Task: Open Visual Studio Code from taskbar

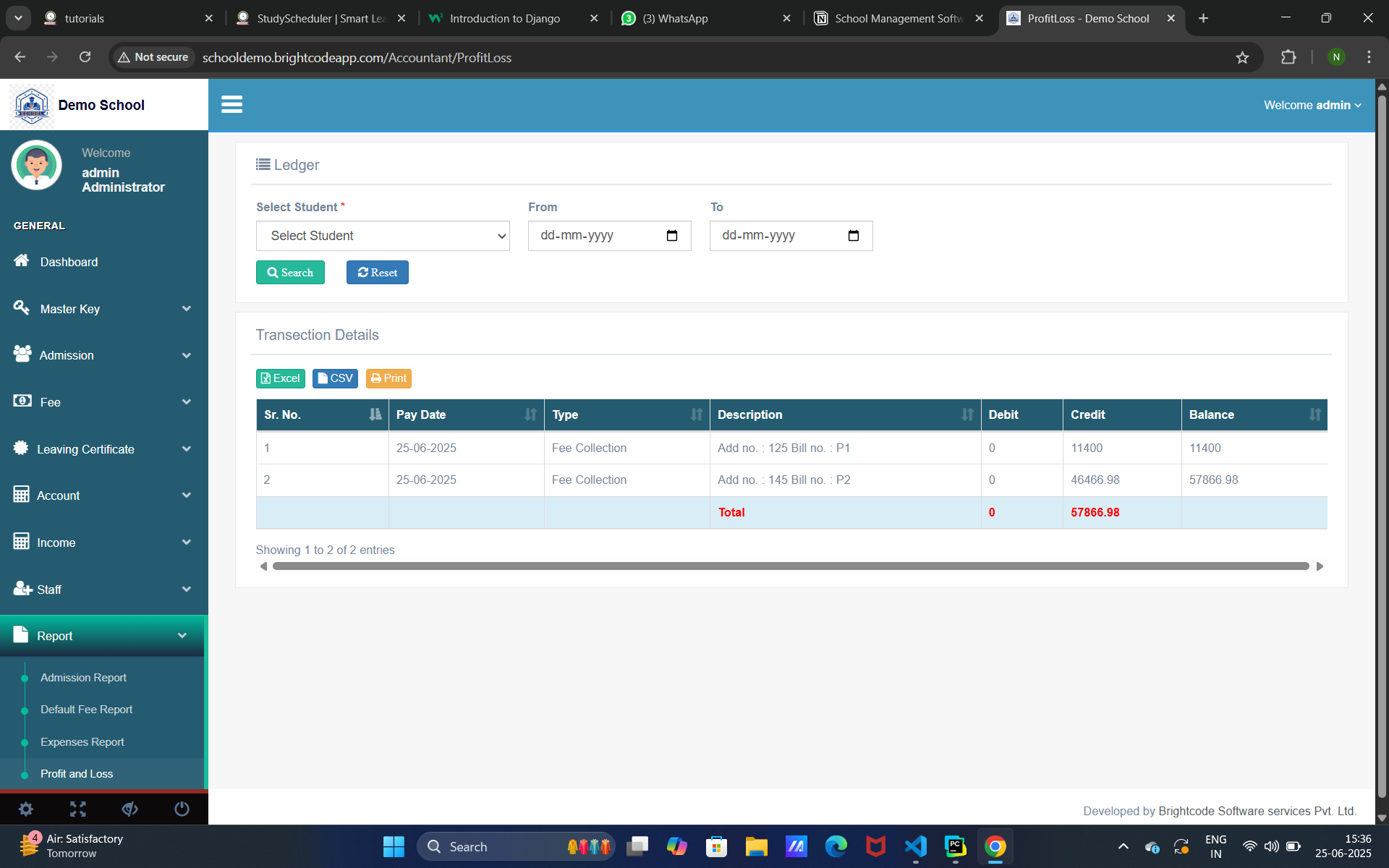Action: click(x=915, y=846)
